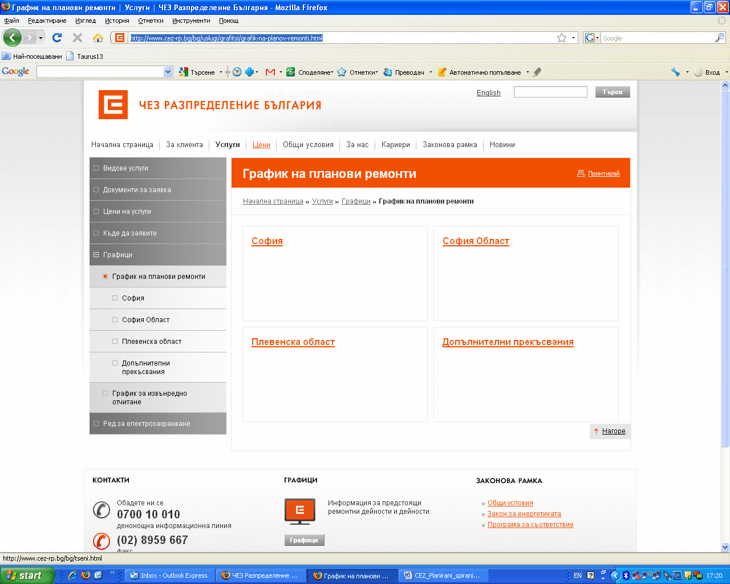Go to Цени in site navigation
Screen dimensions: 730x584
tap(261, 145)
